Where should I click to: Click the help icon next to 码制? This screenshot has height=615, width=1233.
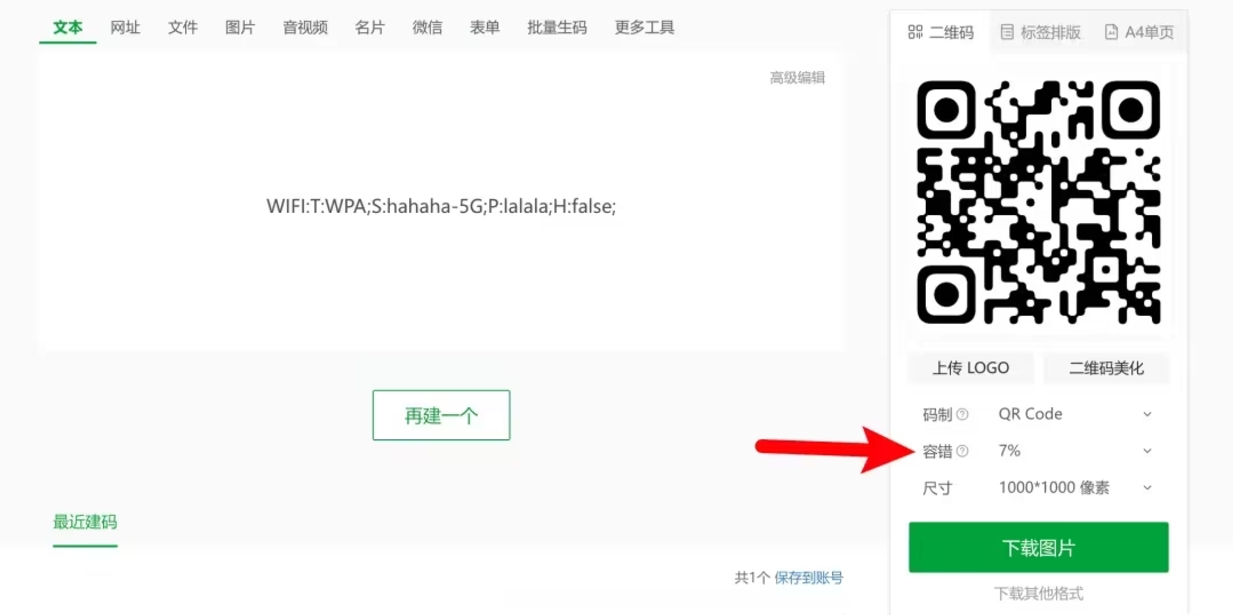point(962,414)
